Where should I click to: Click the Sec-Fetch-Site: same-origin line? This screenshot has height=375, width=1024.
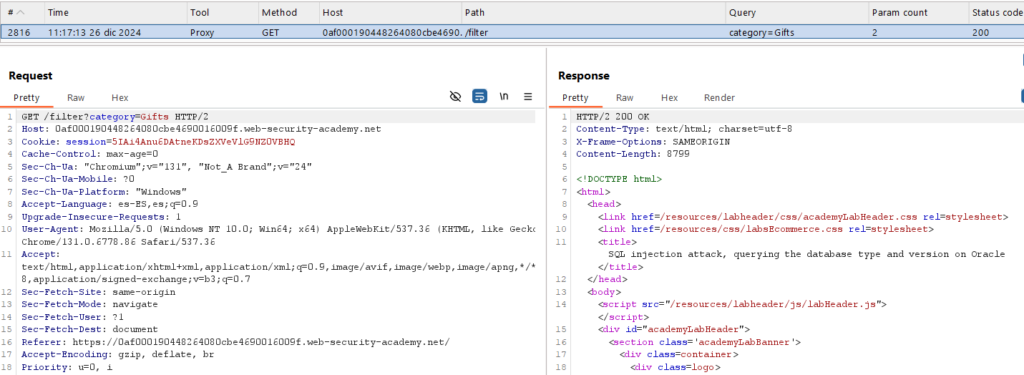(98, 292)
